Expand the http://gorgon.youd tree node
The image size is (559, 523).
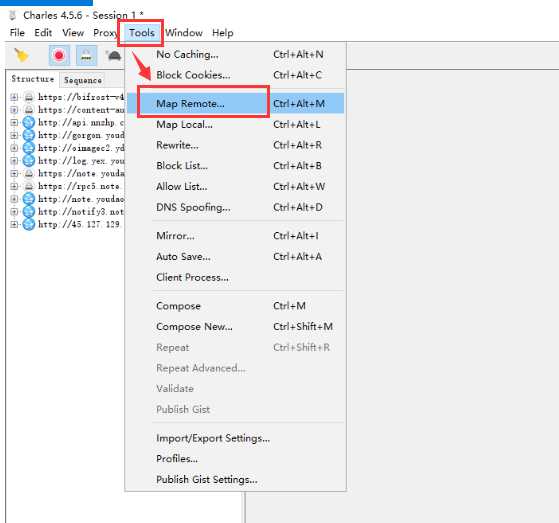pos(14,135)
